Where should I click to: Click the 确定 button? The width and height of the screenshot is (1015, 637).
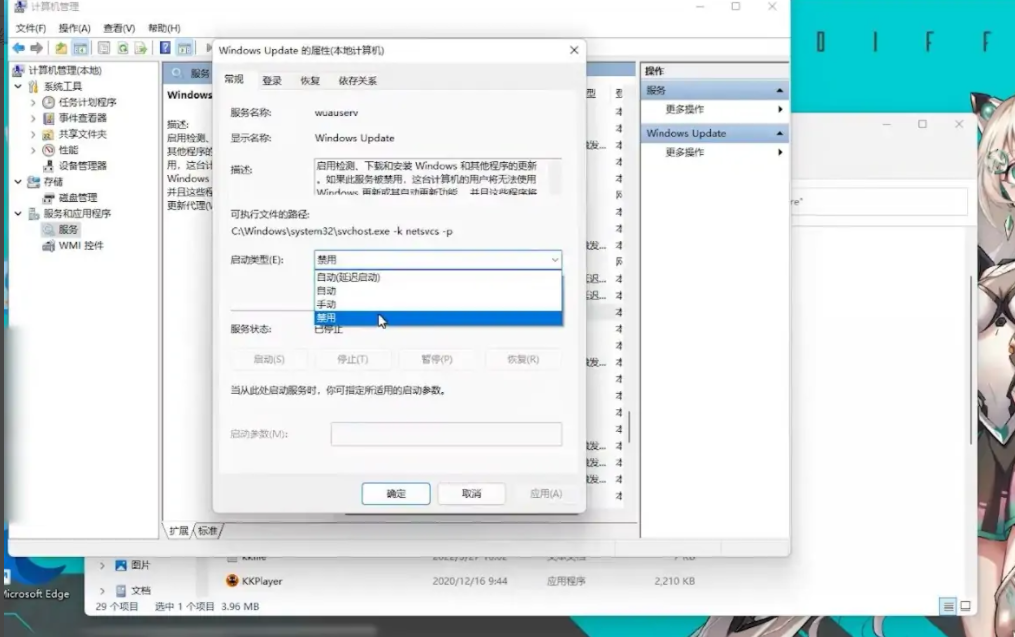(396, 493)
